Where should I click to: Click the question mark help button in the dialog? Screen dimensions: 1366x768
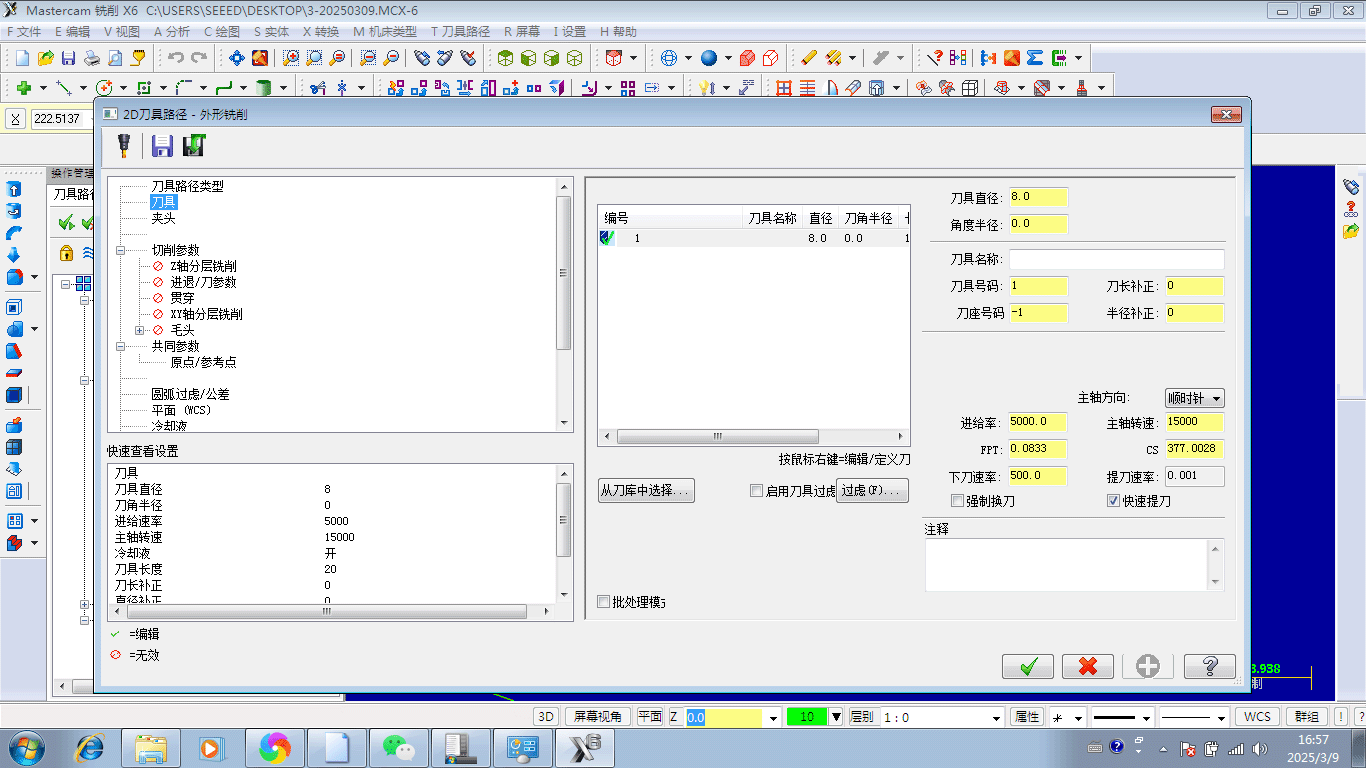pos(1210,666)
